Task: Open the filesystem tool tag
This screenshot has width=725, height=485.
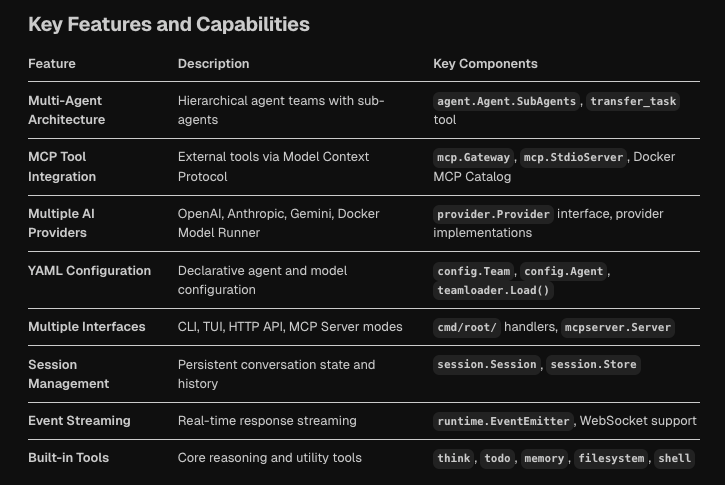Action: [x=611, y=458]
